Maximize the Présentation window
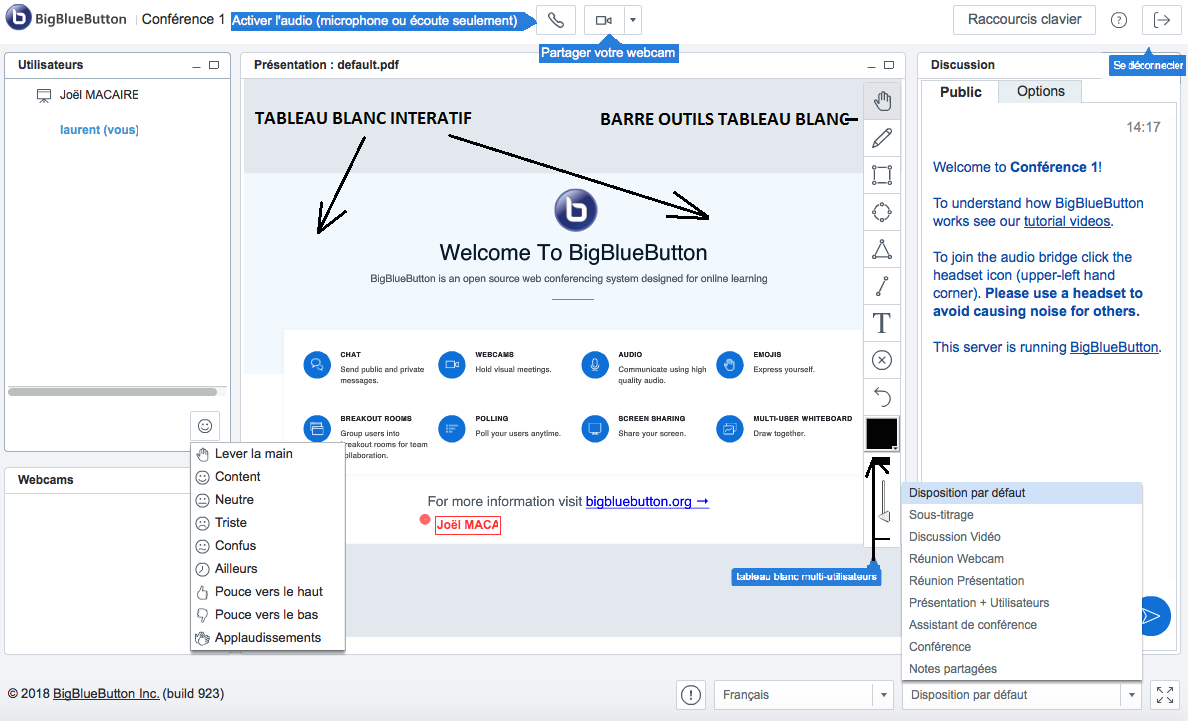The image size is (1188, 721). [889, 65]
